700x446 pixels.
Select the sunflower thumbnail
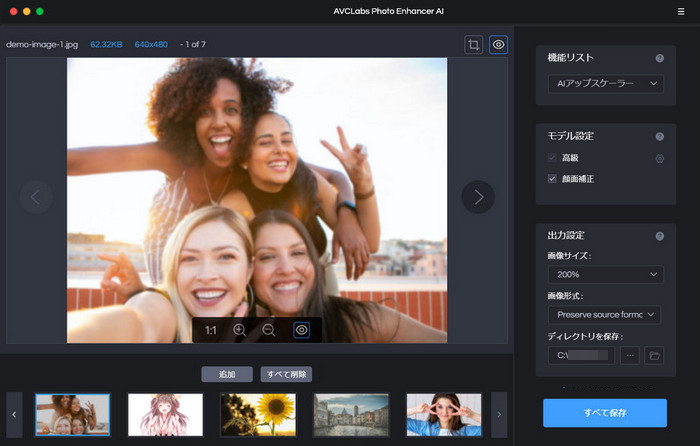(258, 415)
